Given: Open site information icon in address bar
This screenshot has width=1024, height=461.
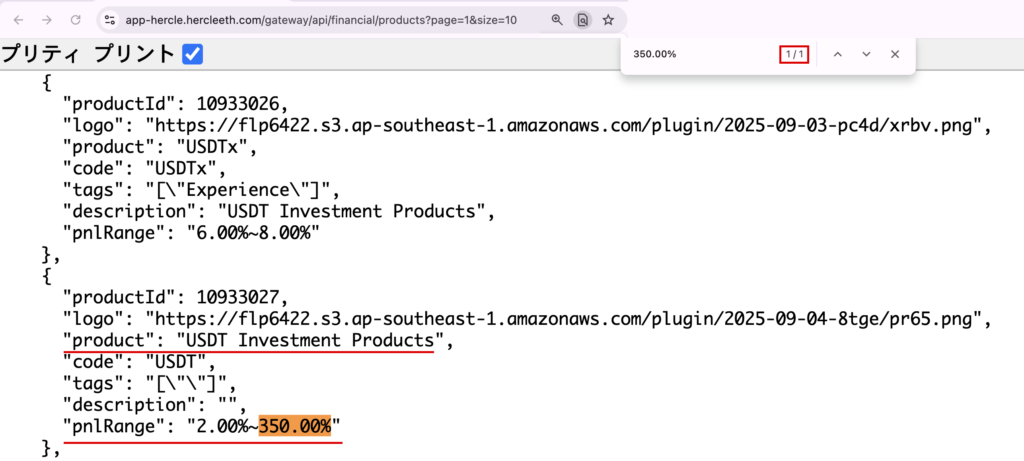Looking at the screenshot, I should tap(110, 20).
